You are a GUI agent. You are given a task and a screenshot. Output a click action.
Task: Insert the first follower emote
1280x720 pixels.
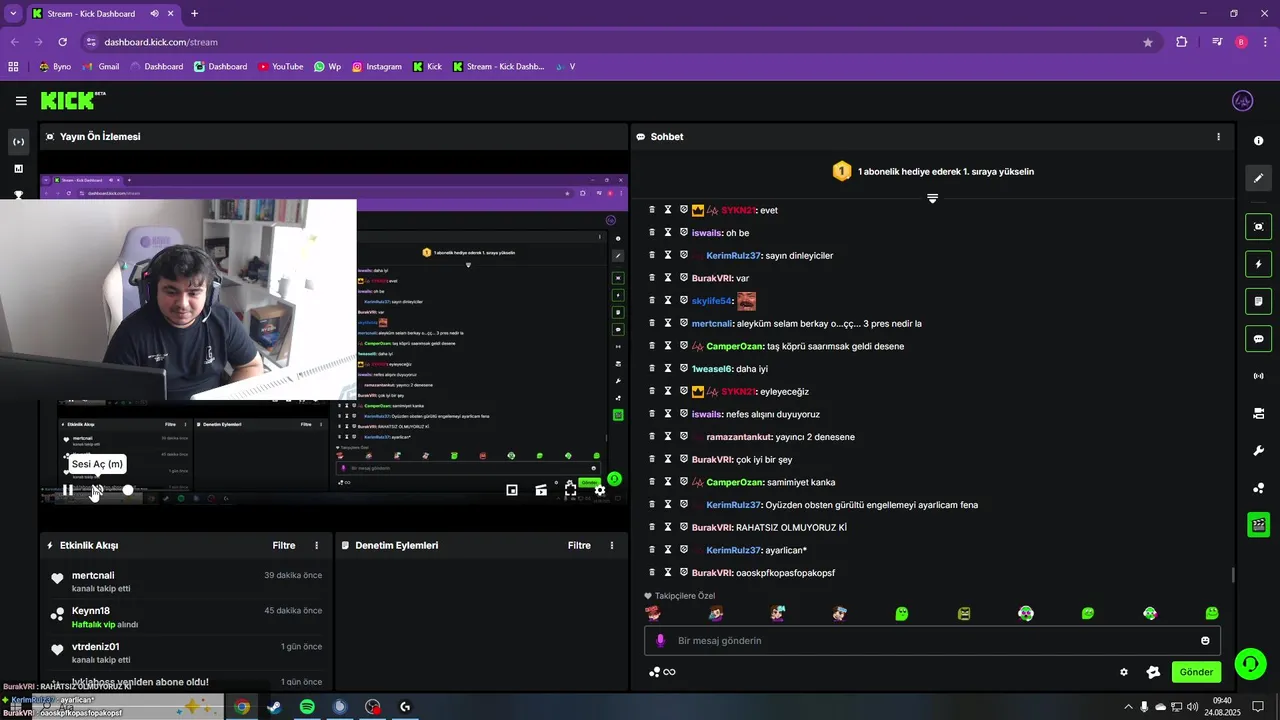[x=653, y=613]
